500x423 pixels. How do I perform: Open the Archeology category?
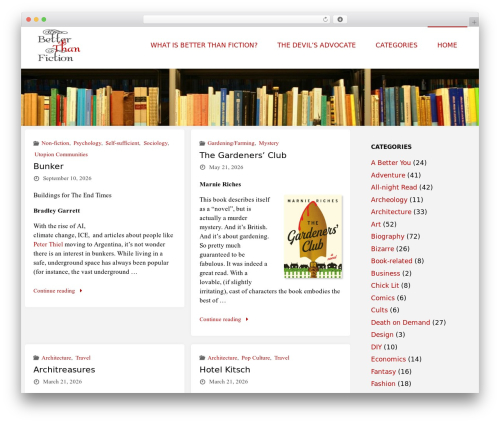click(389, 200)
